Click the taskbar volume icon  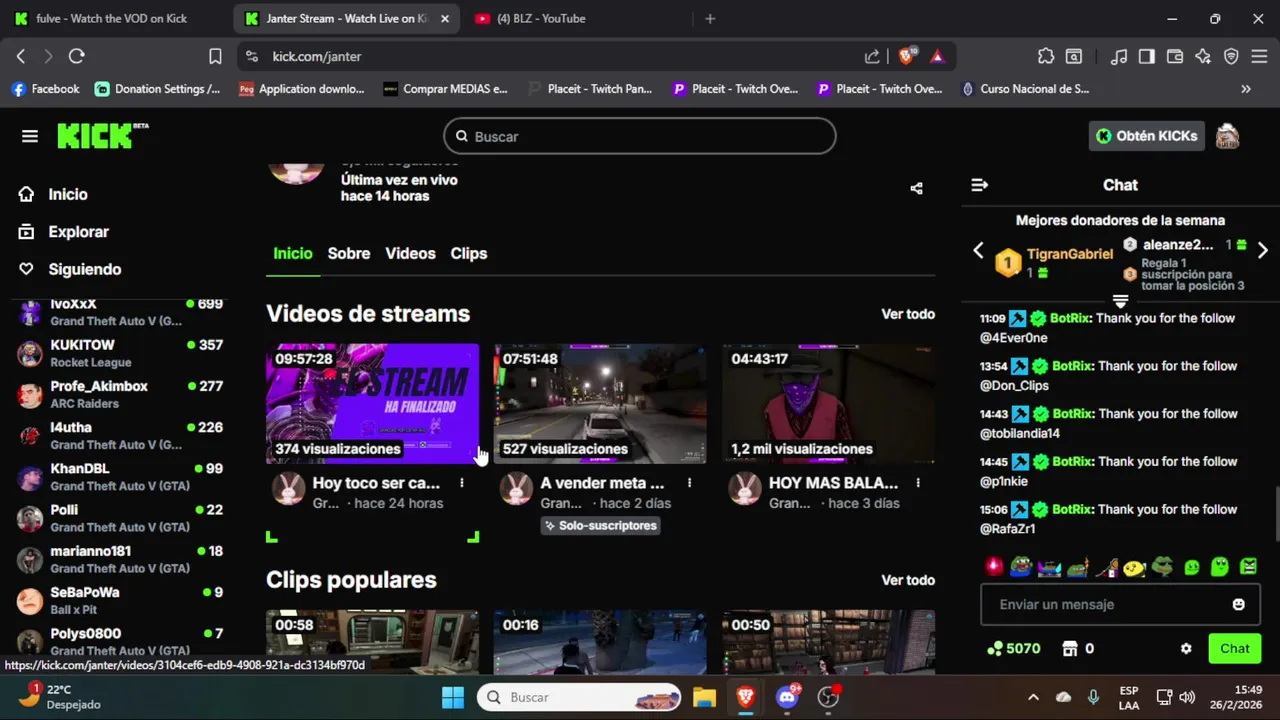[1187, 697]
